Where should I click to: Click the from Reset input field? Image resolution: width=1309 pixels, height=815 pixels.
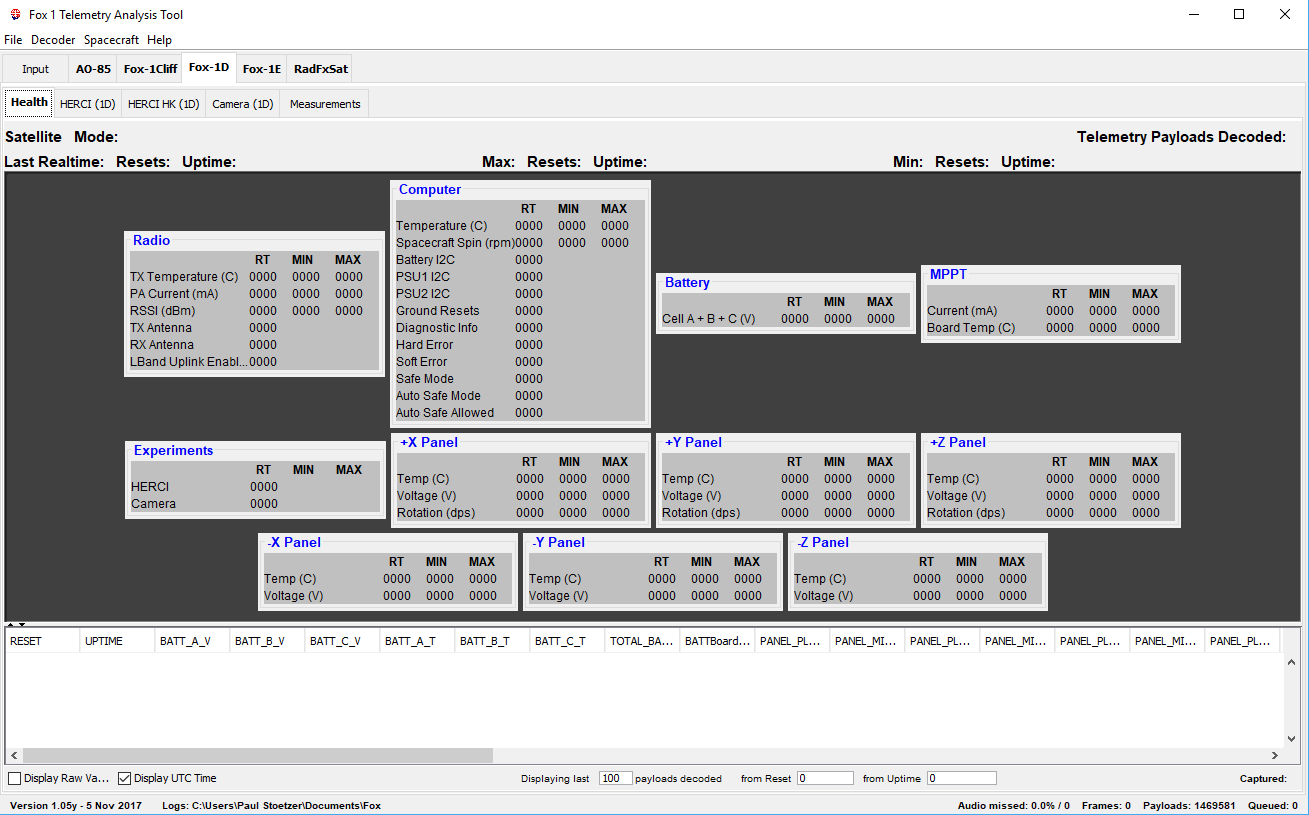[825, 778]
